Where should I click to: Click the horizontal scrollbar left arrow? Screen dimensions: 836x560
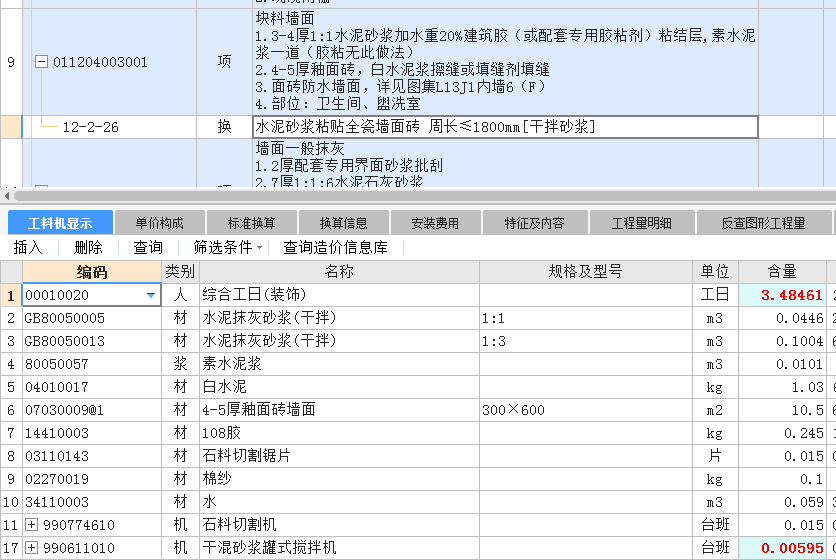pos(6,196)
